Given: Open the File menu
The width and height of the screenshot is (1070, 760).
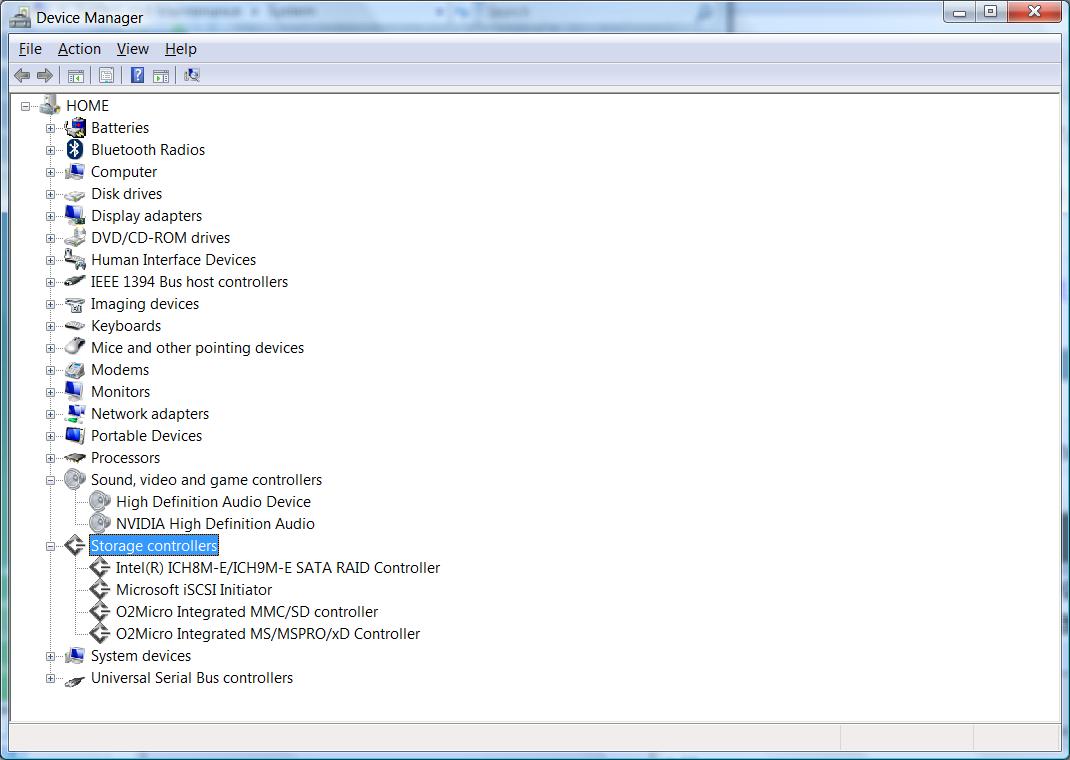Looking at the screenshot, I should (30, 49).
